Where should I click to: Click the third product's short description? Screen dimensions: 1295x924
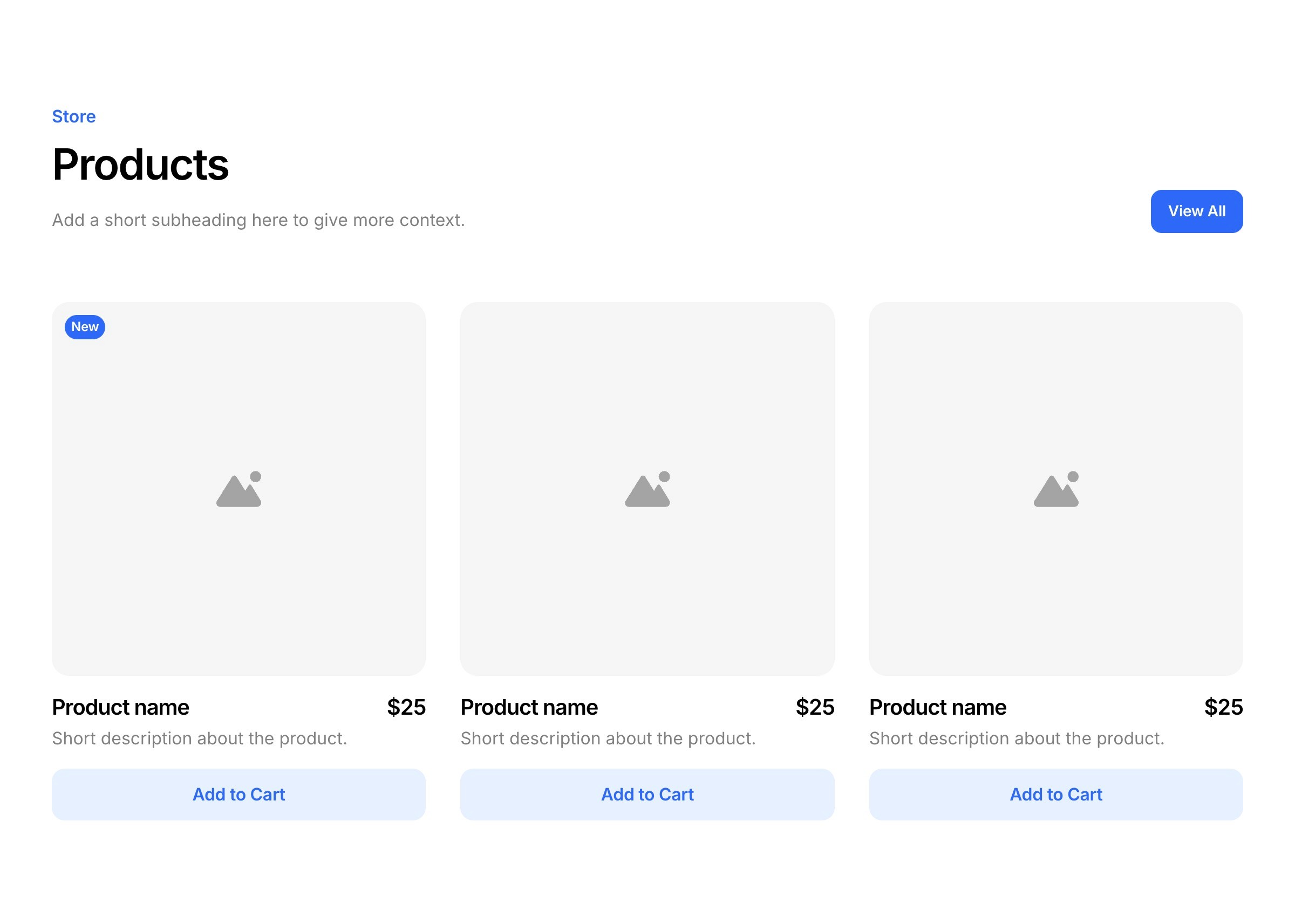[x=1017, y=738]
